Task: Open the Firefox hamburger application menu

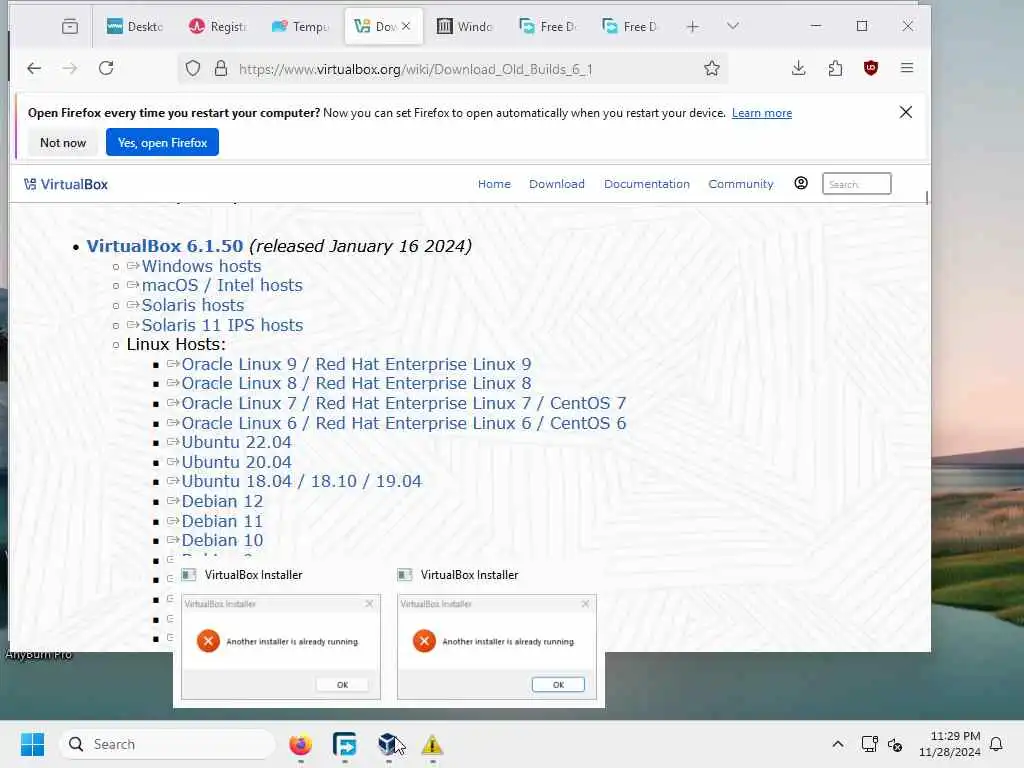Action: [x=906, y=68]
